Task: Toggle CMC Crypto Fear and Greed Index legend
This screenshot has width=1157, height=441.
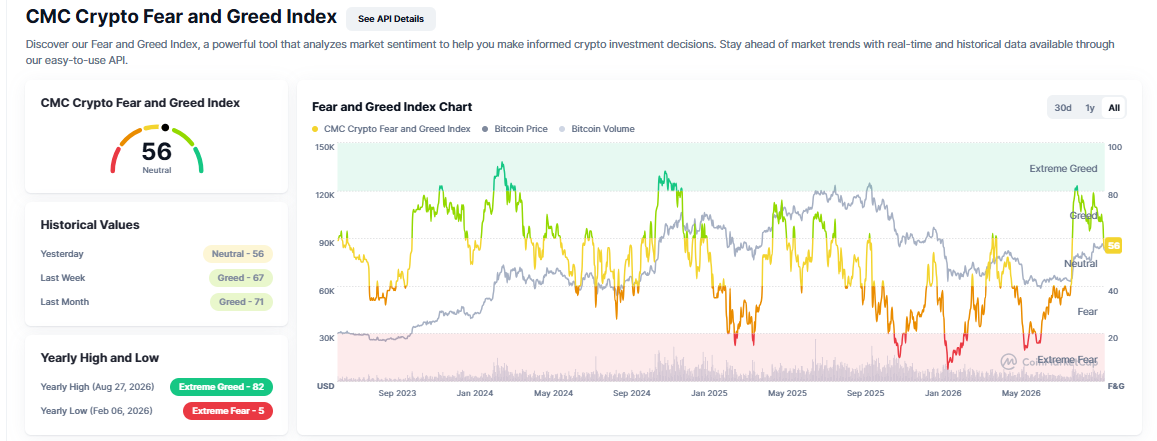Action: click(x=391, y=128)
